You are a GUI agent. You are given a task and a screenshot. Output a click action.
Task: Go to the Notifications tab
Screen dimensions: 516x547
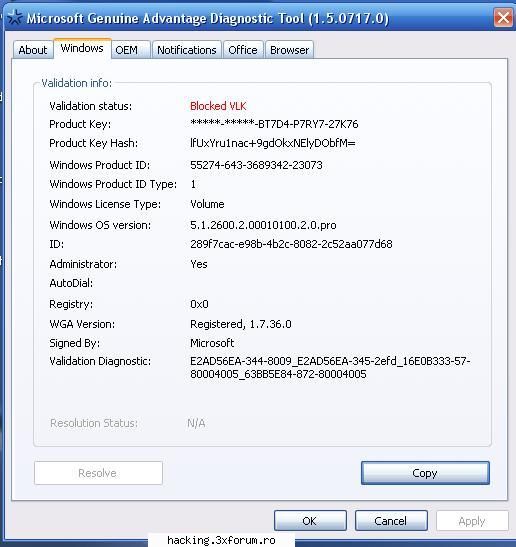click(x=187, y=50)
